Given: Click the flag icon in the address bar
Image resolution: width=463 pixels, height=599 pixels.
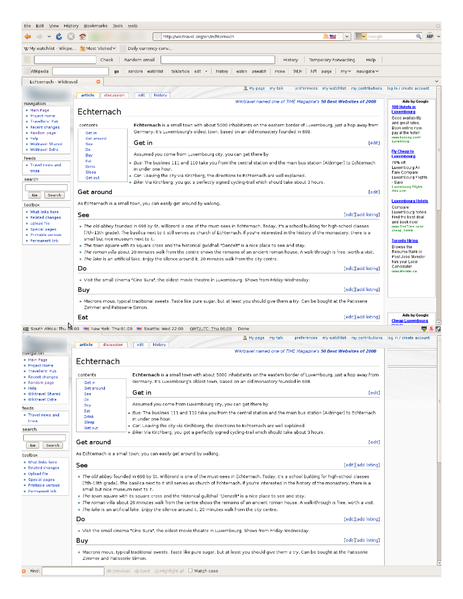Looking at the screenshot, I should [x=333, y=37].
